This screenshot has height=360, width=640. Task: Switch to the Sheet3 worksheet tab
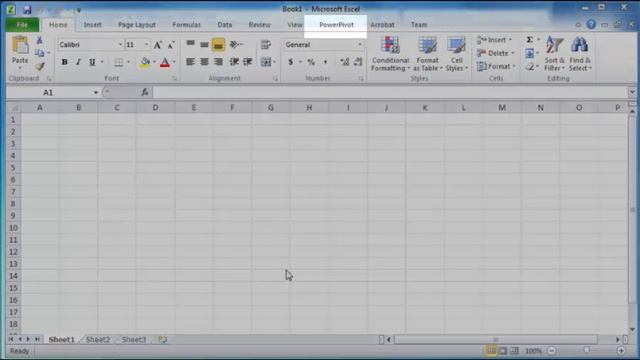[x=134, y=340]
